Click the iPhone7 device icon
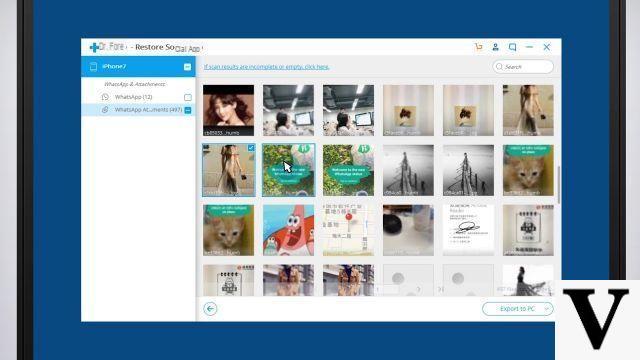640x360 pixels. [93, 67]
